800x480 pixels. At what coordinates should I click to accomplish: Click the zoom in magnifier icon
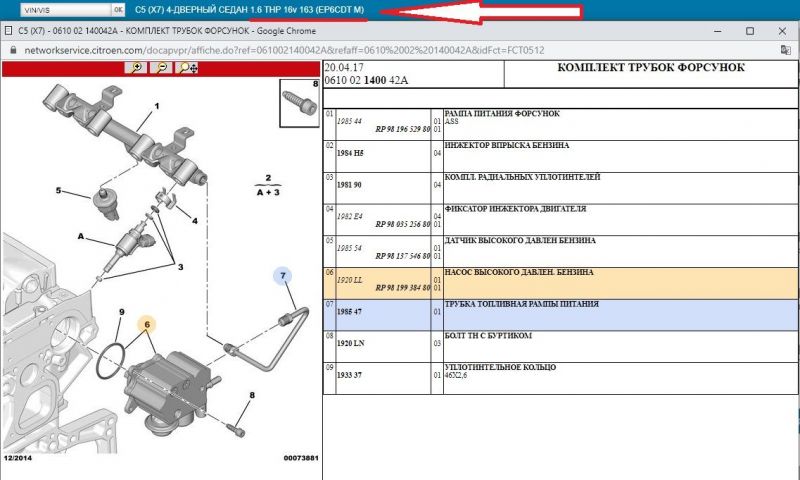point(137,68)
